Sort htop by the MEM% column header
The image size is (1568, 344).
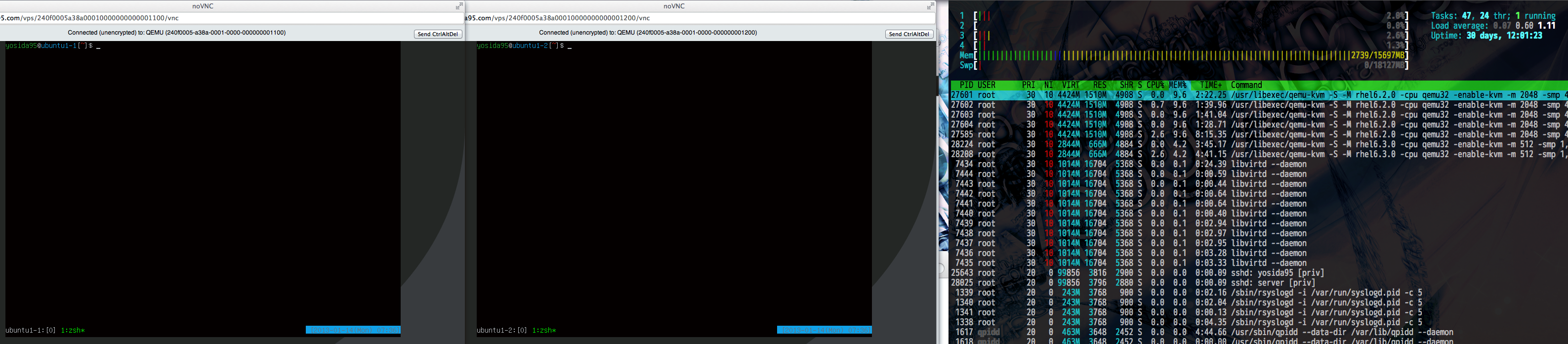(x=1177, y=85)
